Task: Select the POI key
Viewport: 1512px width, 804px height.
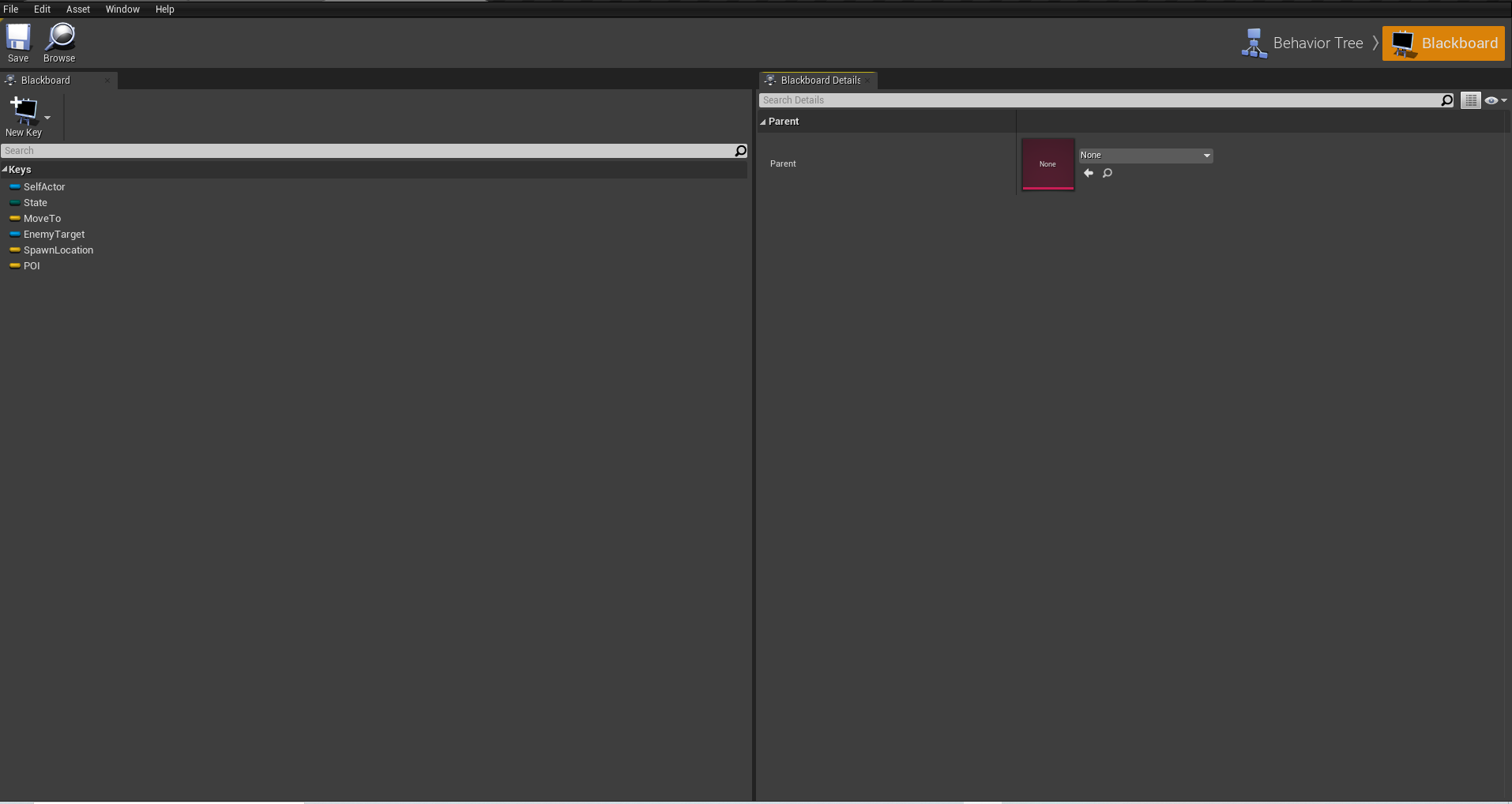Action: coord(32,266)
